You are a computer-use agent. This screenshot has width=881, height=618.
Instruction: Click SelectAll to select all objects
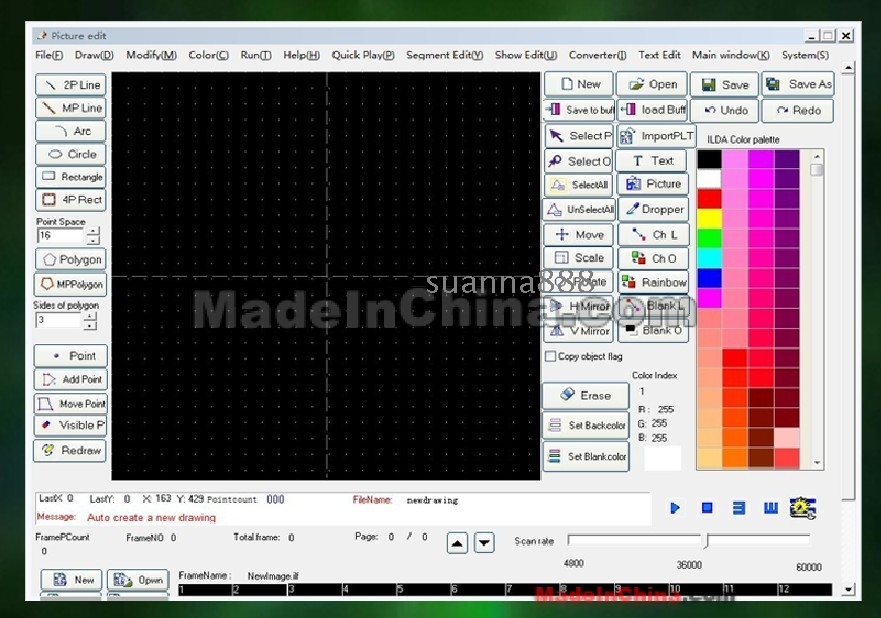pos(579,185)
